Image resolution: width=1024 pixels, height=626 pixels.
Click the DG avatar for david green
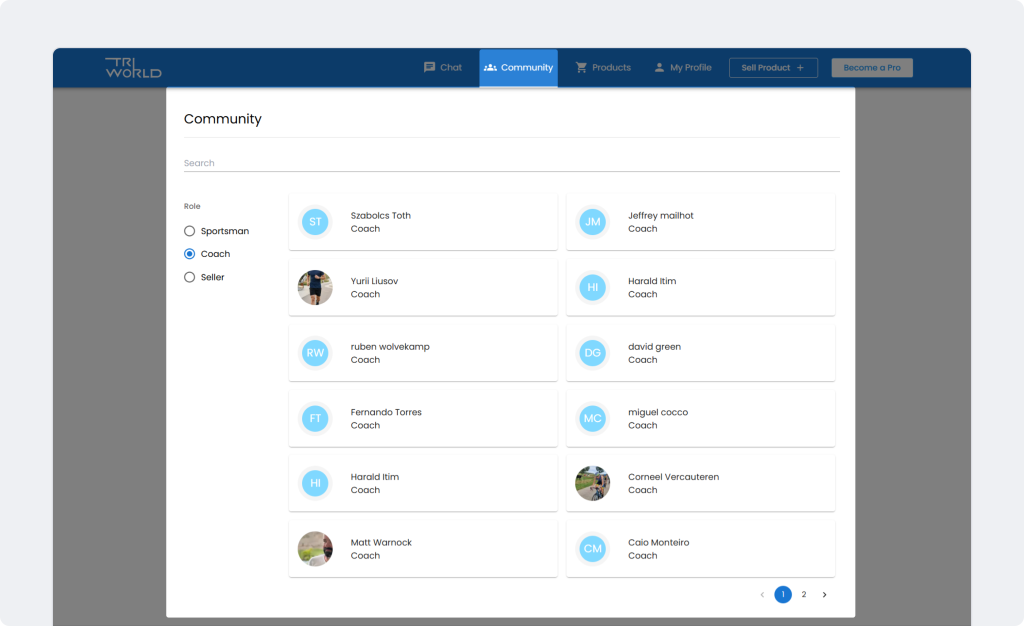(593, 353)
